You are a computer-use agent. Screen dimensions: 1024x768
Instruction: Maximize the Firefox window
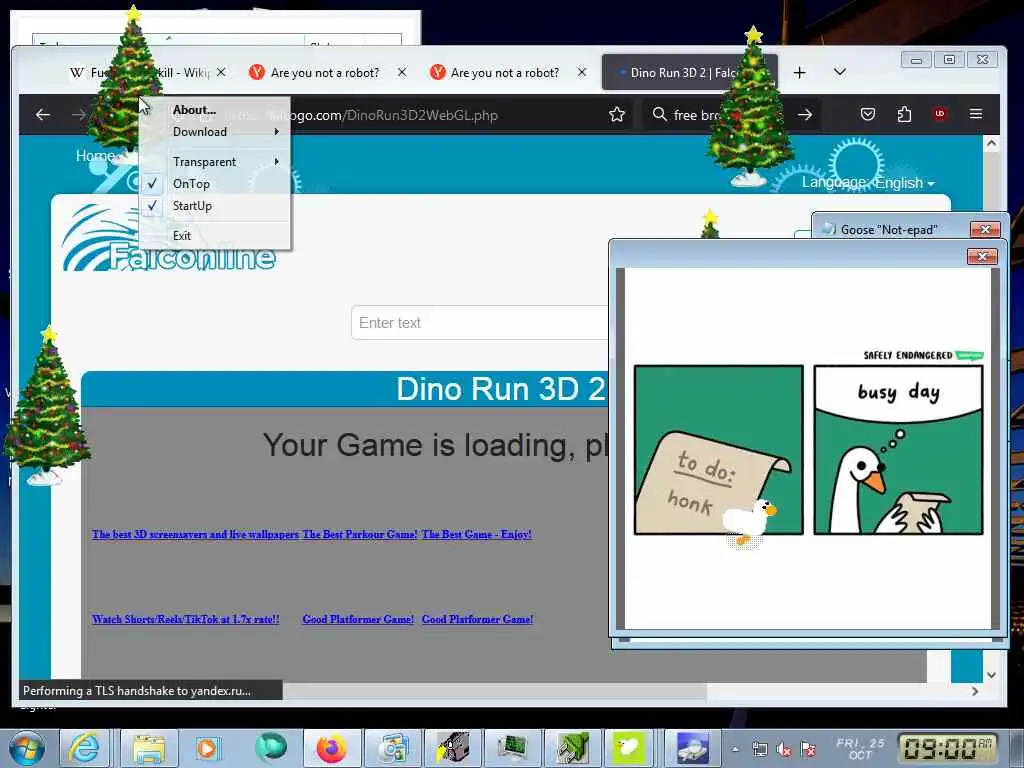click(949, 59)
